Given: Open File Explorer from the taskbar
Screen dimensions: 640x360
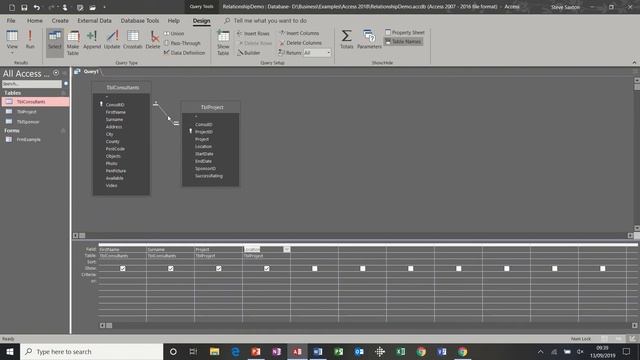Looking at the screenshot, I should (214, 351).
